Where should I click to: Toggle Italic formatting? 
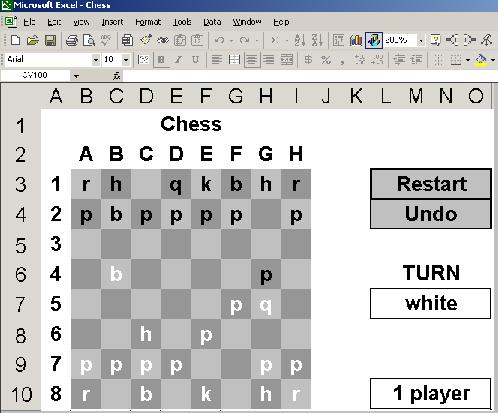pos(179,60)
